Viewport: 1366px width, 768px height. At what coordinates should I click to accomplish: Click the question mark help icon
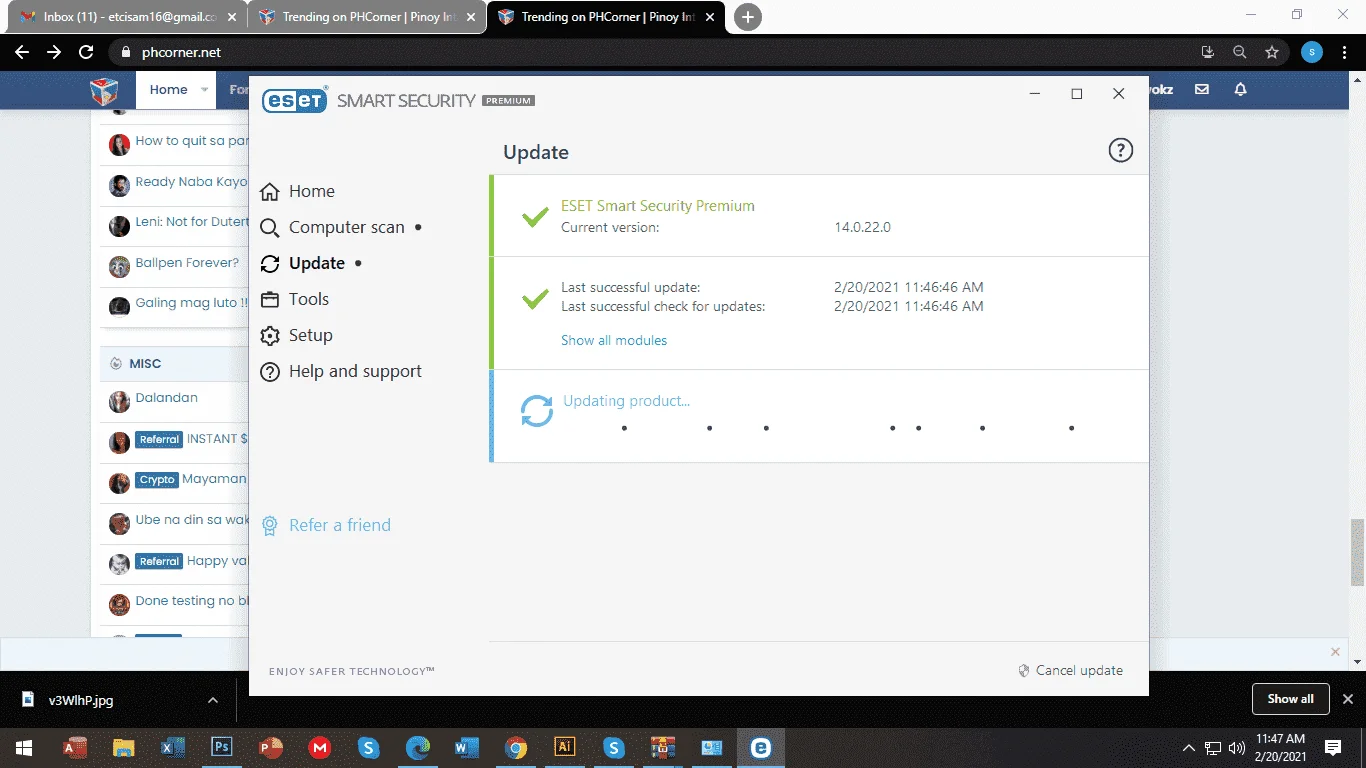pyautogui.click(x=1121, y=151)
